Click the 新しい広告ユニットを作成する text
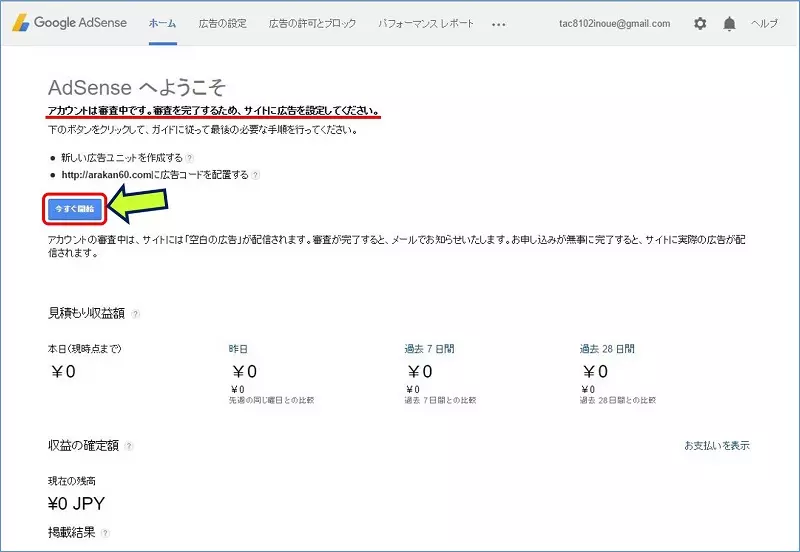The width and height of the screenshot is (800, 552). click(121, 158)
